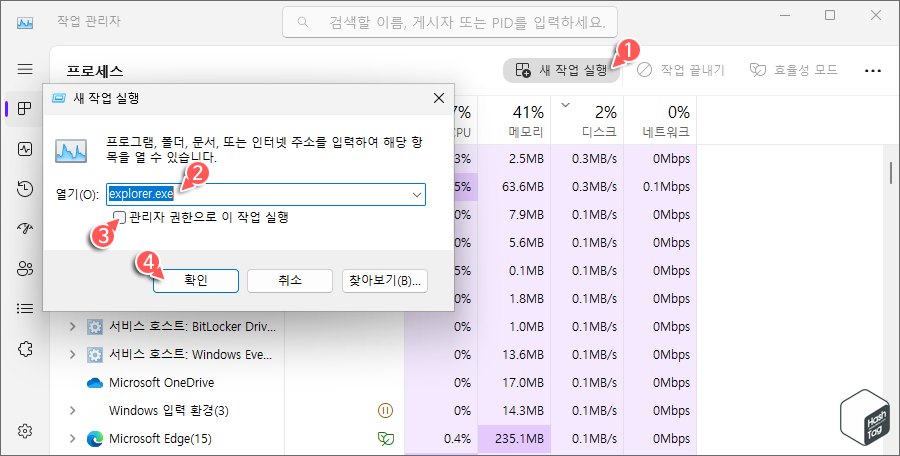Click the Task Manager app icon in title bar
Viewport: 900px width, 456px height.
pos(25,22)
